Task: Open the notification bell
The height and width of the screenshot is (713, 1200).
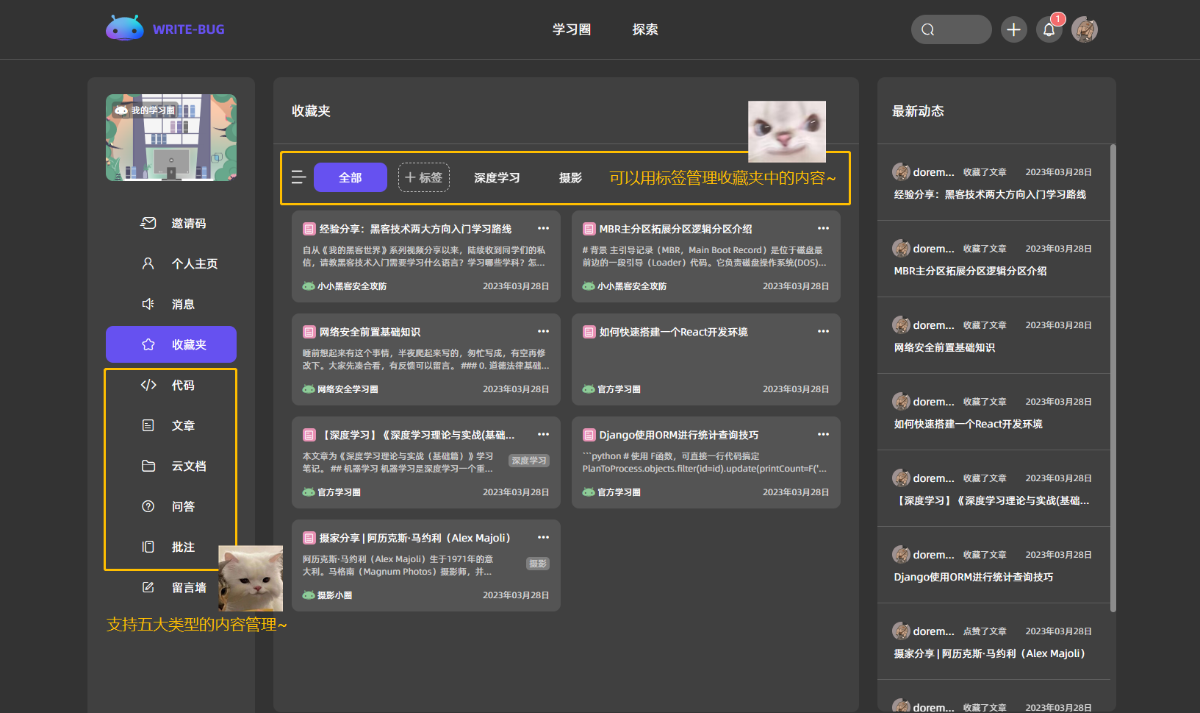Action: pyautogui.click(x=1049, y=30)
